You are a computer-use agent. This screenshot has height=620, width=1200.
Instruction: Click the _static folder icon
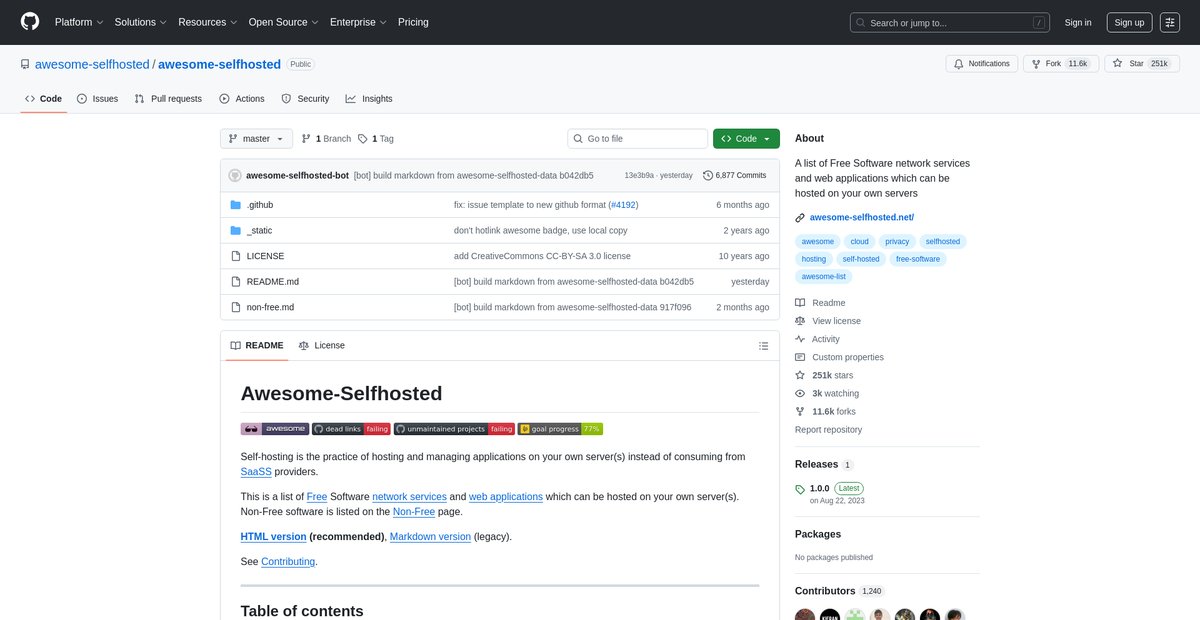click(x=236, y=230)
